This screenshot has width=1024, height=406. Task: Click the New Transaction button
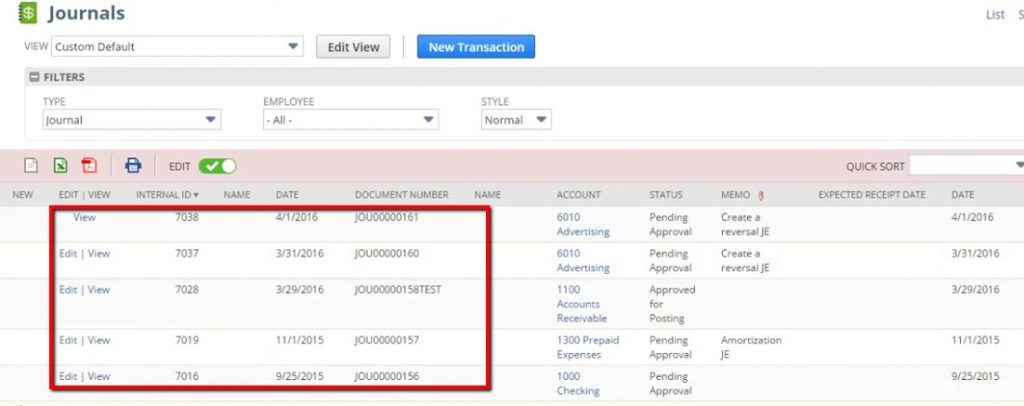pyautogui.click(x=475, y=47)
